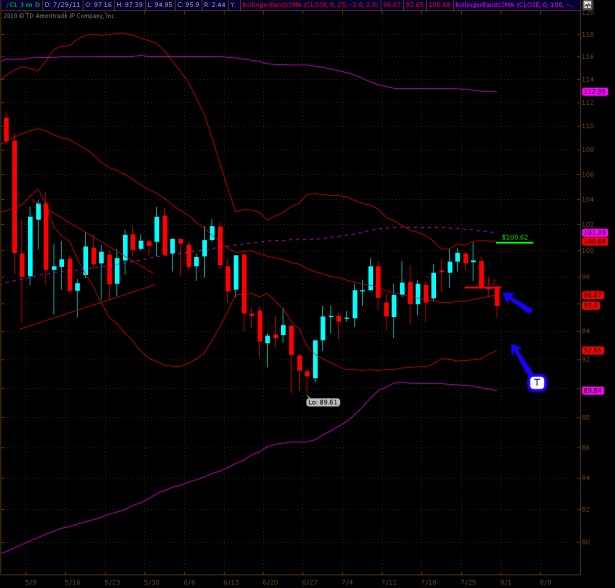Click the 5/9 date label
Viewport: 615px width, 588px height.
point(31,583)
